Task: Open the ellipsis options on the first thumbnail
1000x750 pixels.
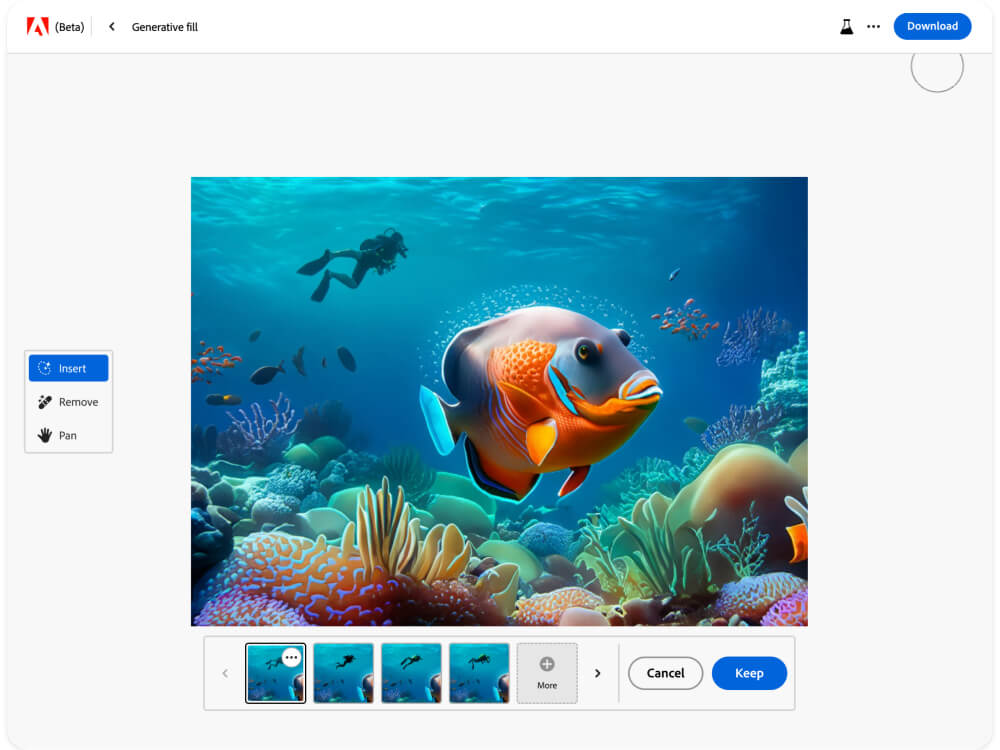Action: [291, 657]
